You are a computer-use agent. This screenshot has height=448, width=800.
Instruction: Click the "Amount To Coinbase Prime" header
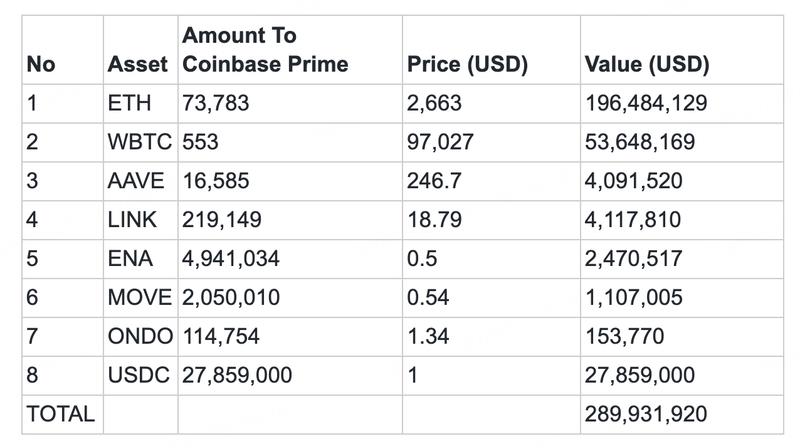264,50
